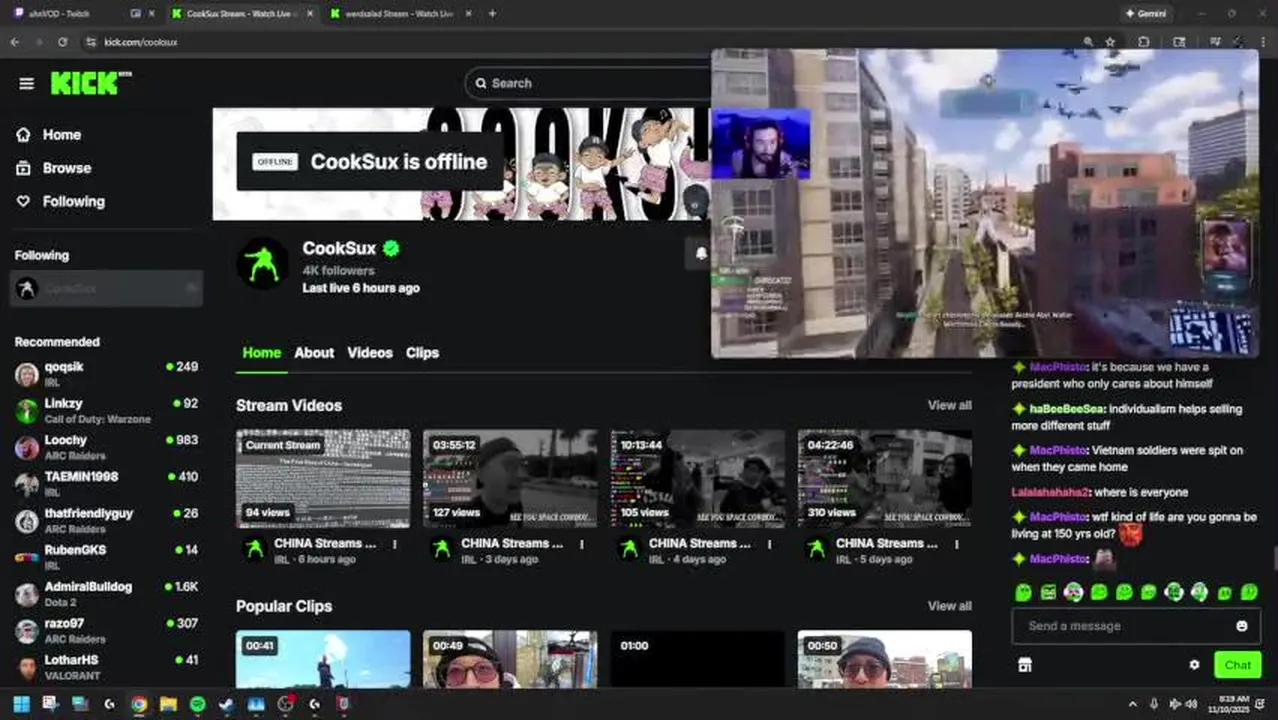View all Popular Clips
Viewport: 1278px width, 720px height.
(x=949, y=606)
